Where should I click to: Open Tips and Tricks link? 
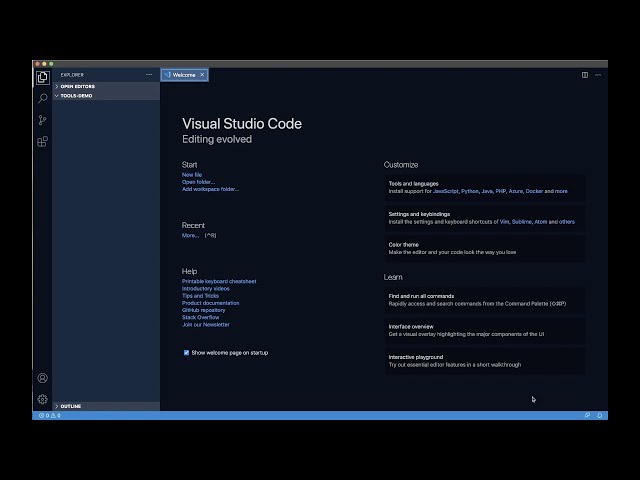tap(200, 296)
